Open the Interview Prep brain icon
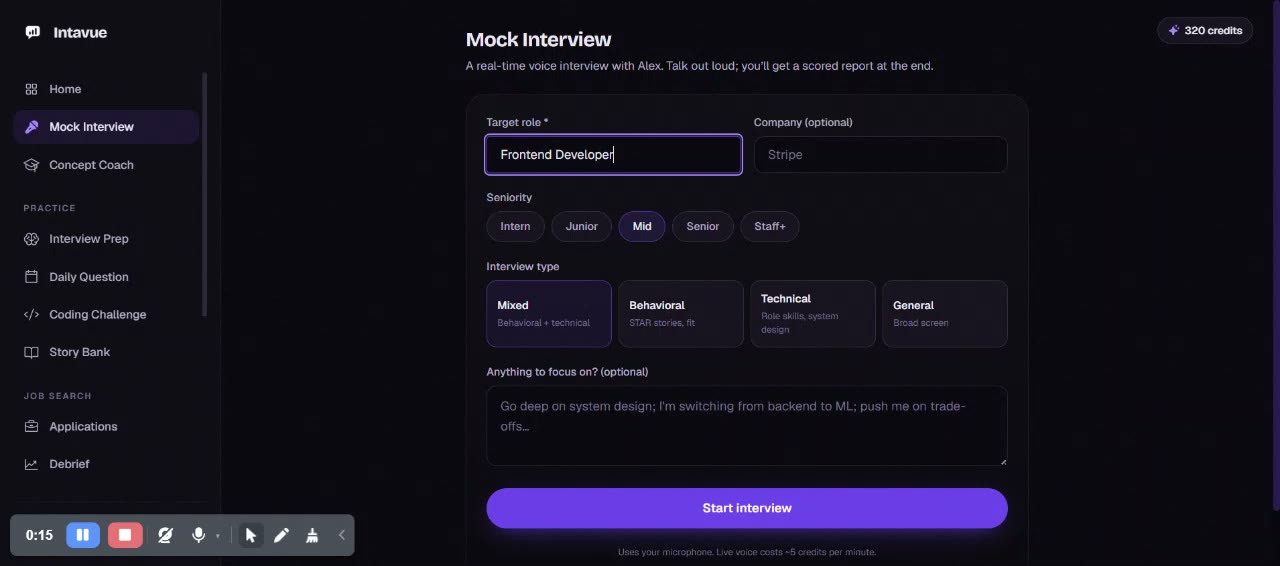This screenshot has height=566, width=1280. click(31, 239)
